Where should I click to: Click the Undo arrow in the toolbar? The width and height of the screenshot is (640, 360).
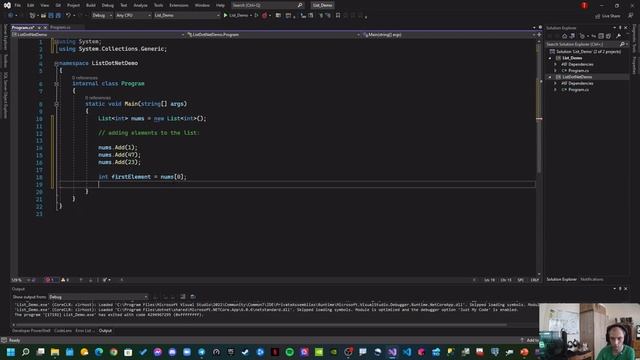[x=68, y=16]
